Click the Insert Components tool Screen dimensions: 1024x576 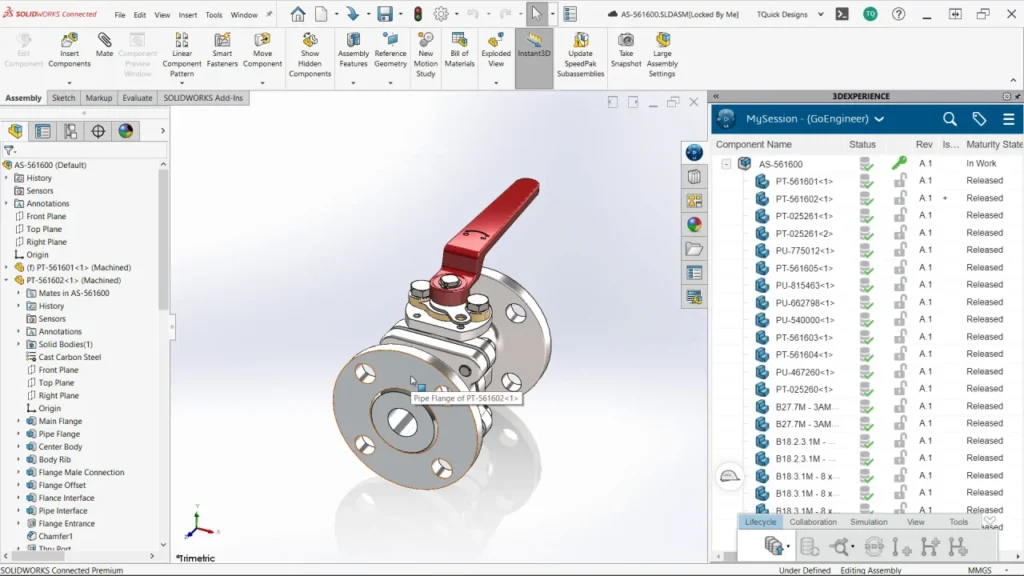click(69, 50)
